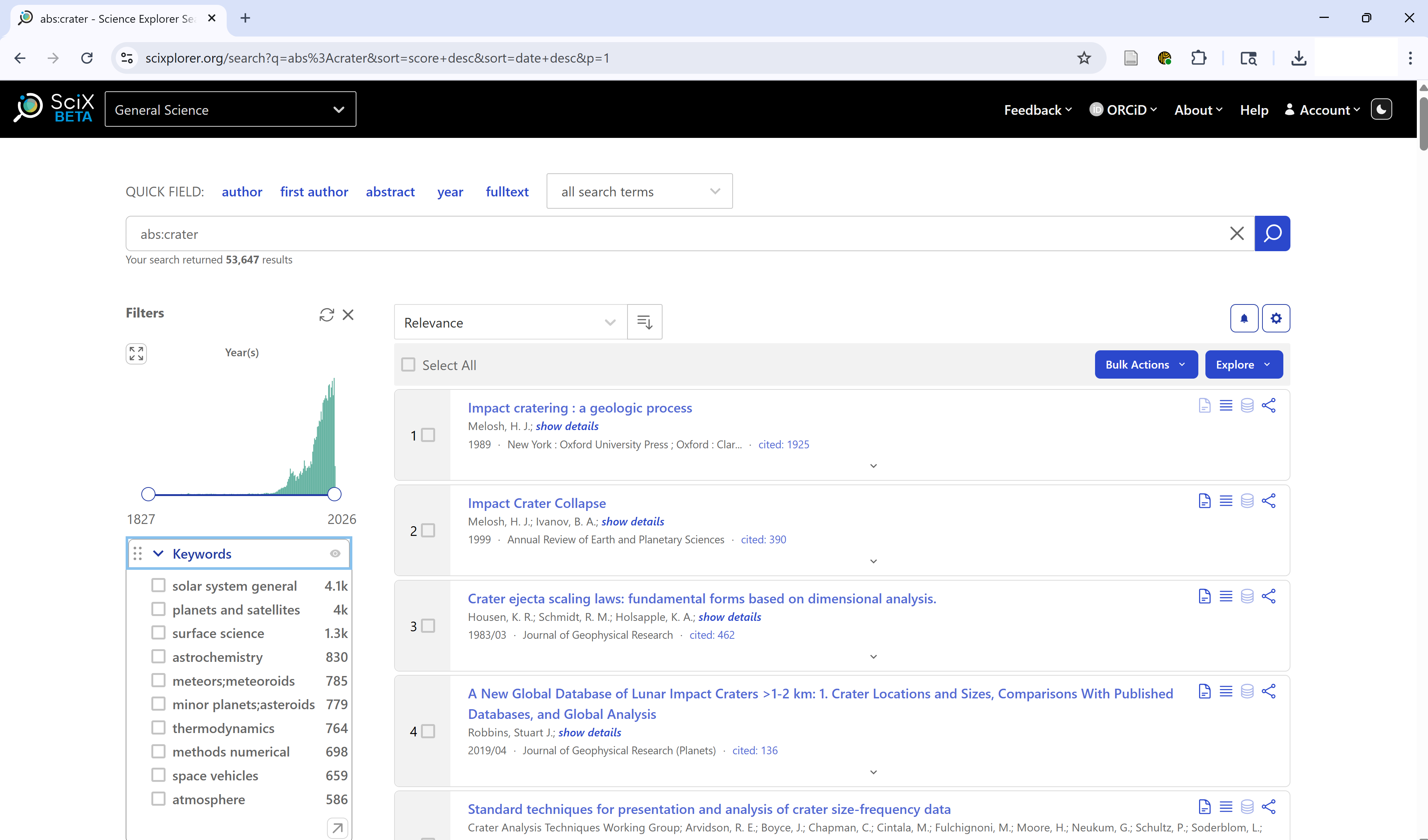Share the Crater ejecta scaling laws result

coord(1268,596)
